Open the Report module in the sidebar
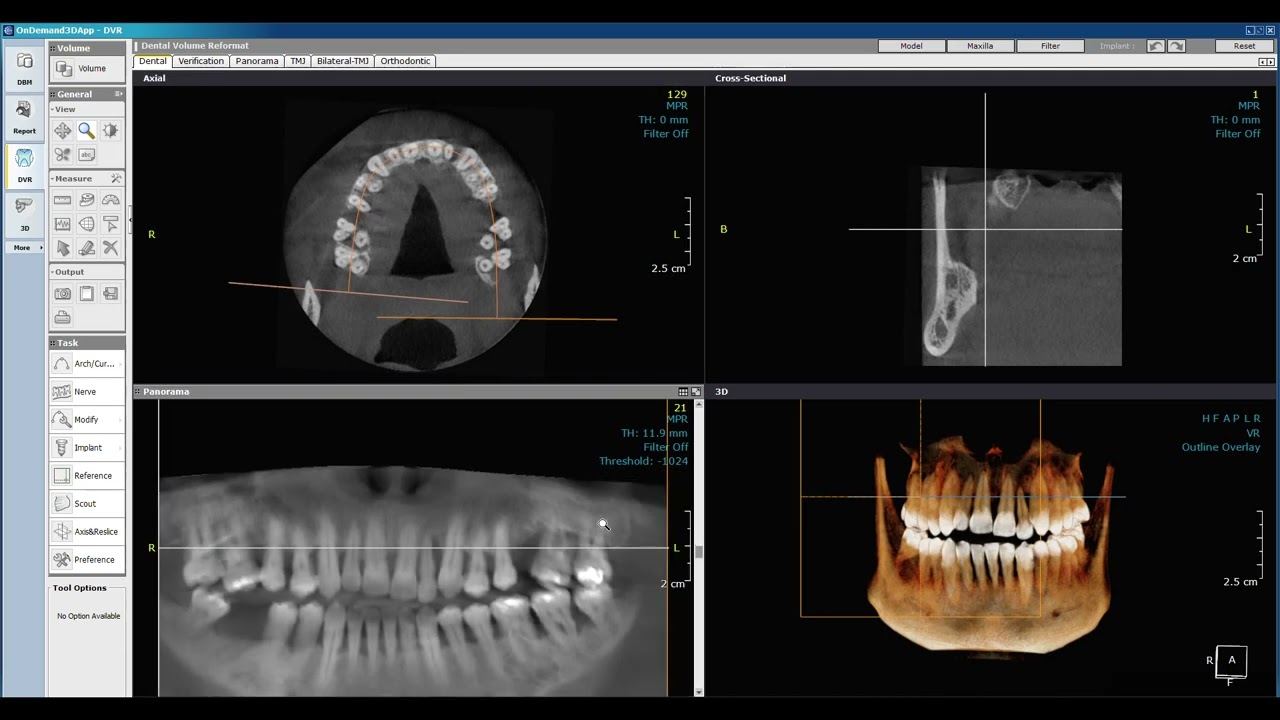 click(x=24, y=116)
